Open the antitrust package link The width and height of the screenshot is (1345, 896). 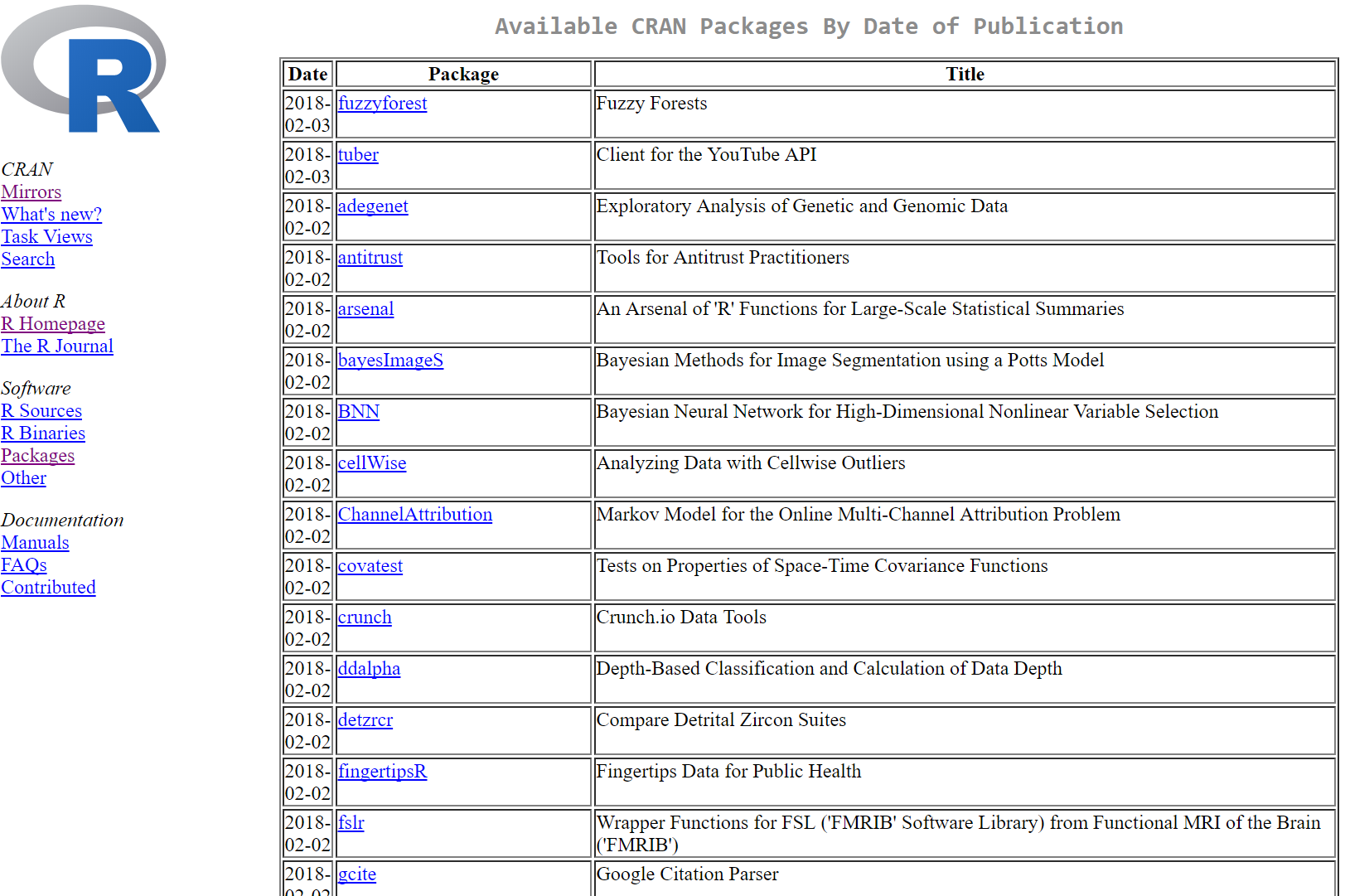(370, 258)
